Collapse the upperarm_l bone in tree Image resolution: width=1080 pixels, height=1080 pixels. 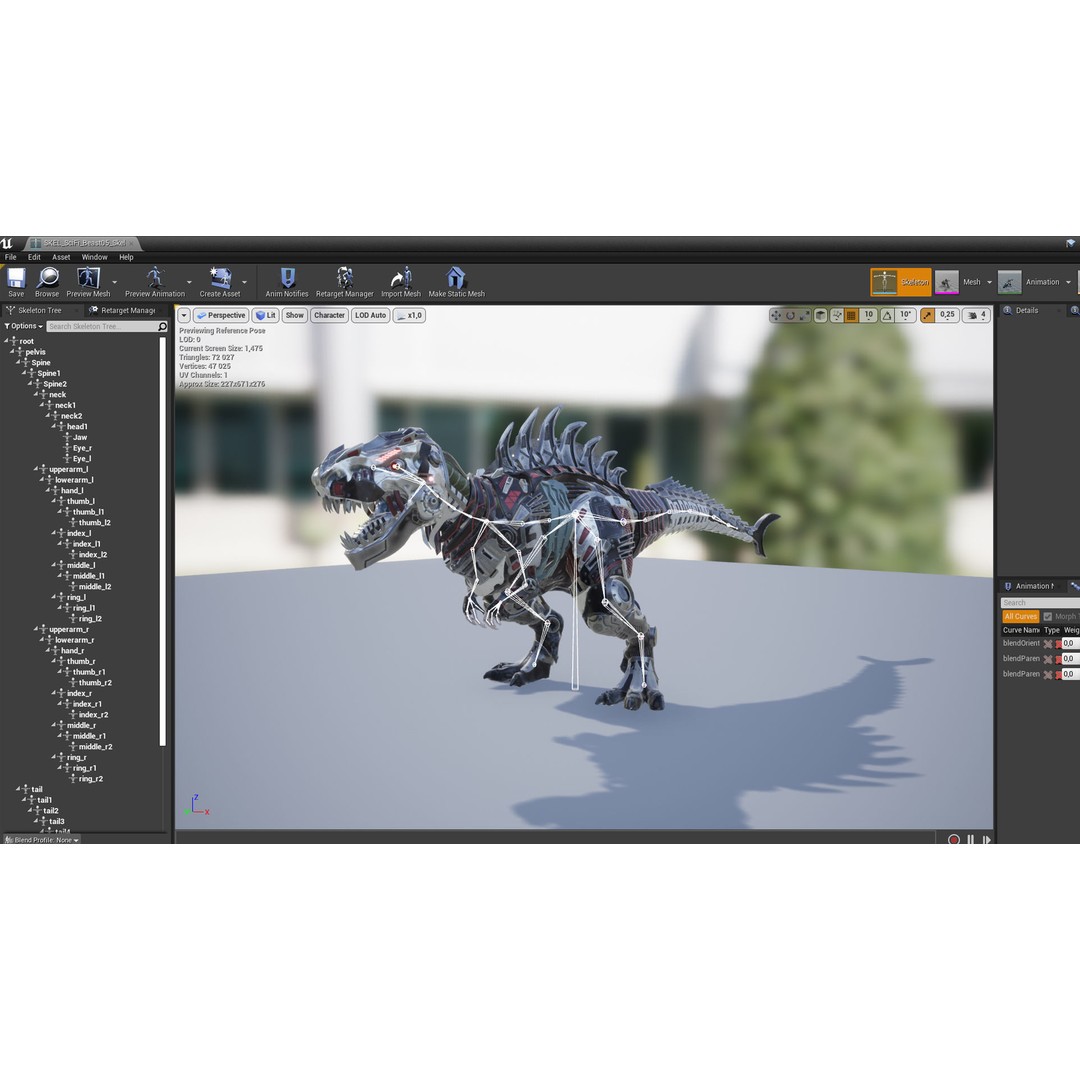37,469
